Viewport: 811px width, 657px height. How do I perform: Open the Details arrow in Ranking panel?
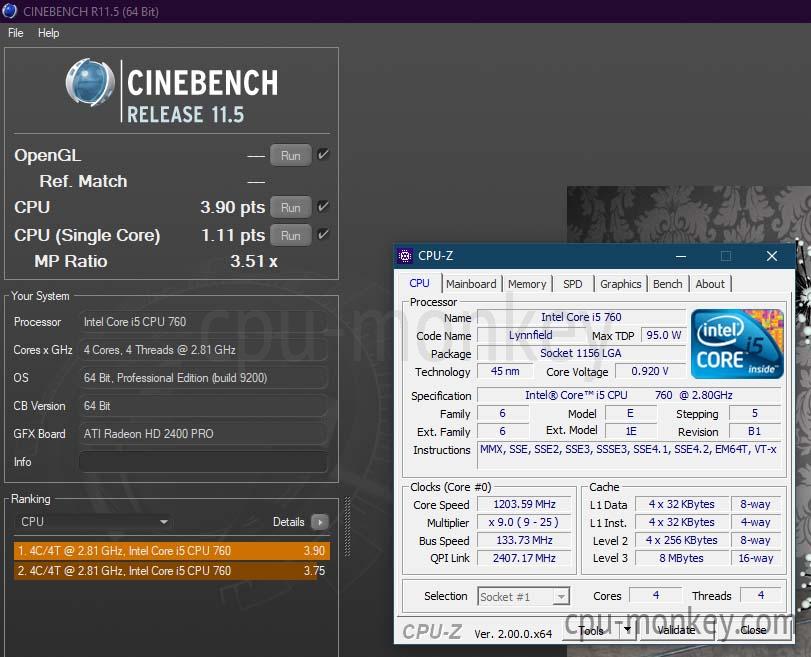320,522
